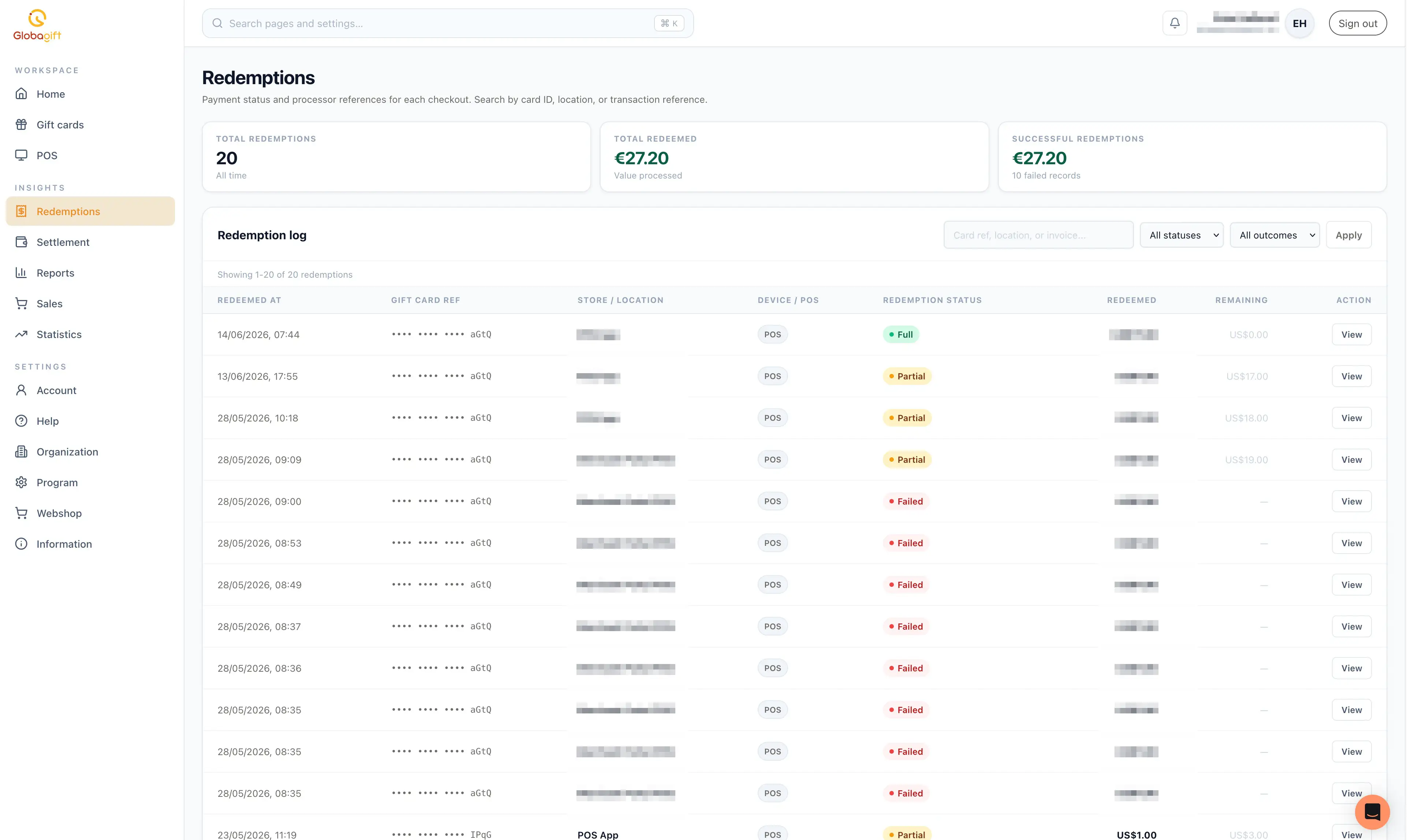Image resolution: width=1407 pixels, height=840 pixels.
Task: Click the Full status badge
Action: click(901, 334)
